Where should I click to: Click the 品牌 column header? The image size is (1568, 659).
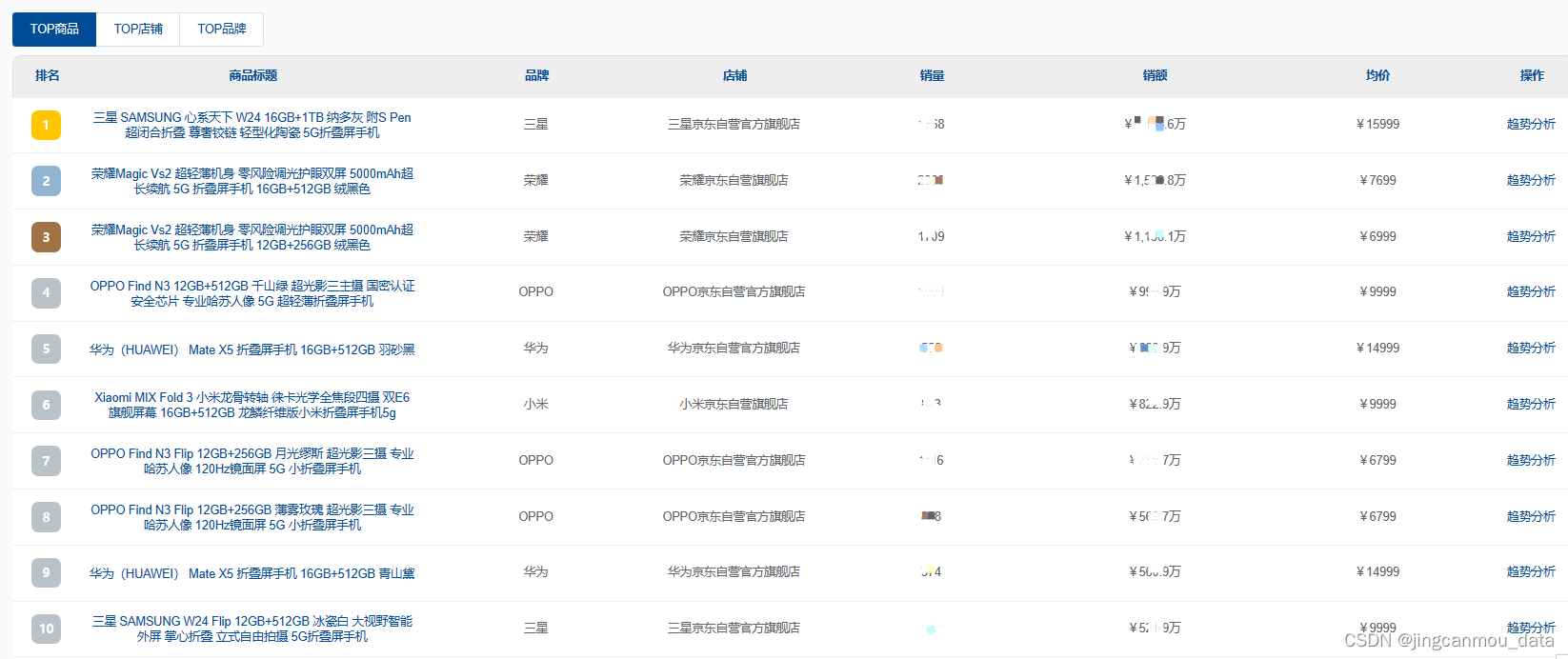coord(536,75)
